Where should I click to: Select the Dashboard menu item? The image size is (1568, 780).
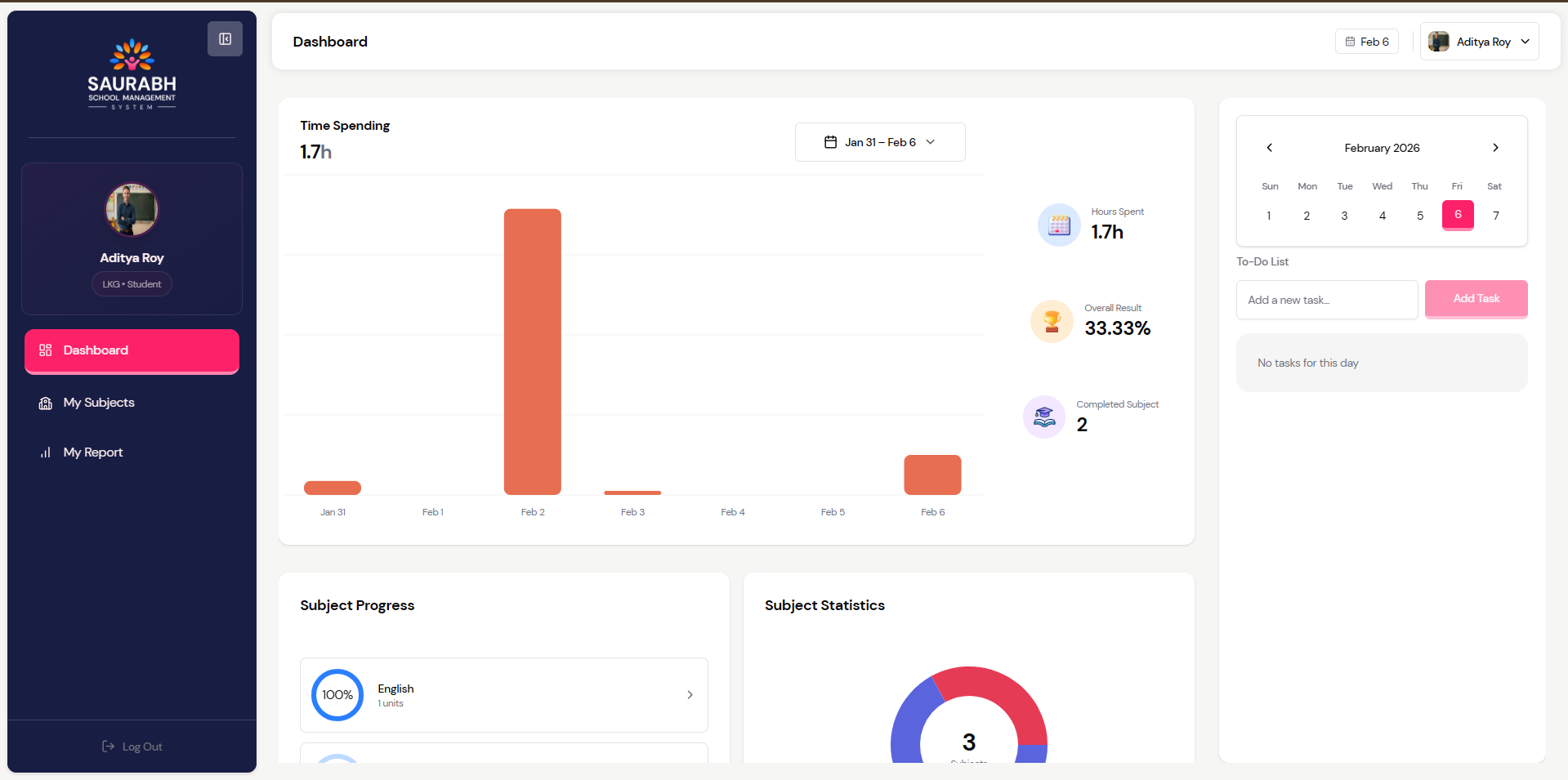[132, 350]
